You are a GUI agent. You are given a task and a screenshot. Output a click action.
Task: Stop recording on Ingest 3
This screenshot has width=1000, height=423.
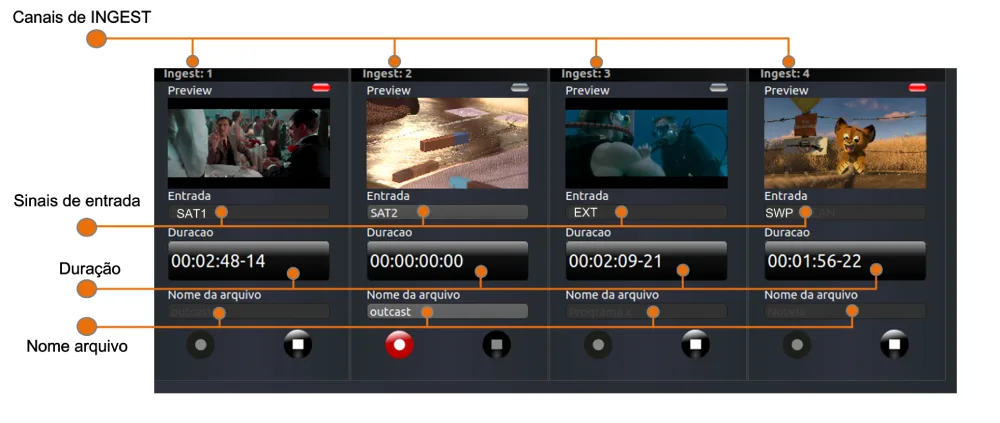click(696, 345)
